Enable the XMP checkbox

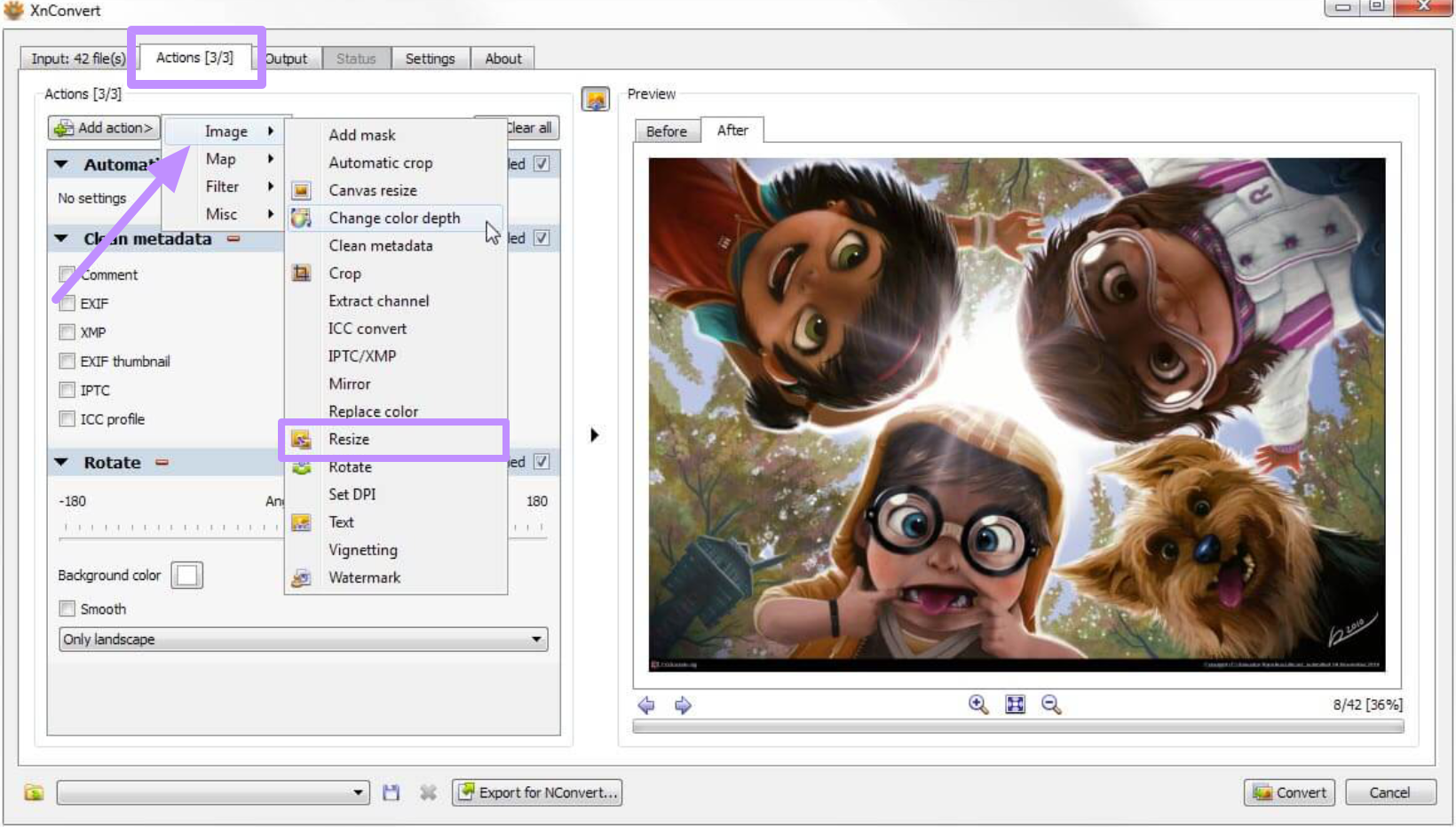click(x=67, y=332)
